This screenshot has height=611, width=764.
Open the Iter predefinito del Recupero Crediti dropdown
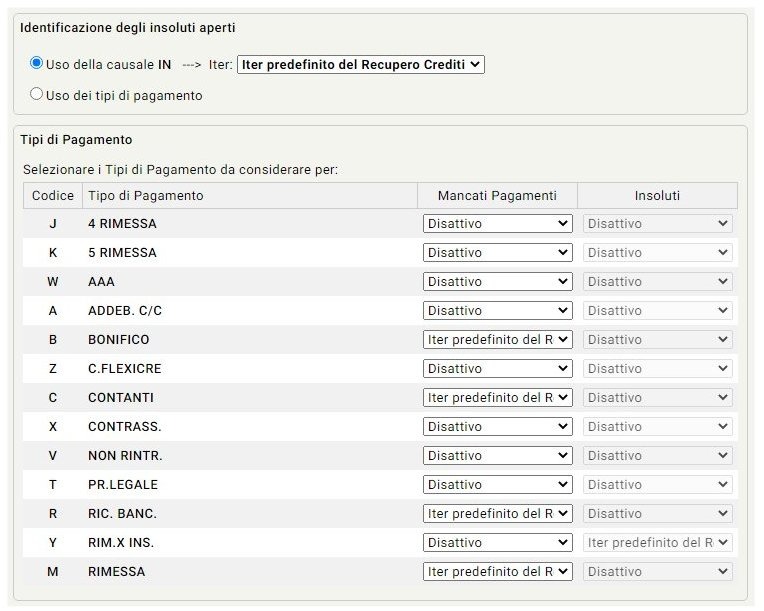[360, 64]
